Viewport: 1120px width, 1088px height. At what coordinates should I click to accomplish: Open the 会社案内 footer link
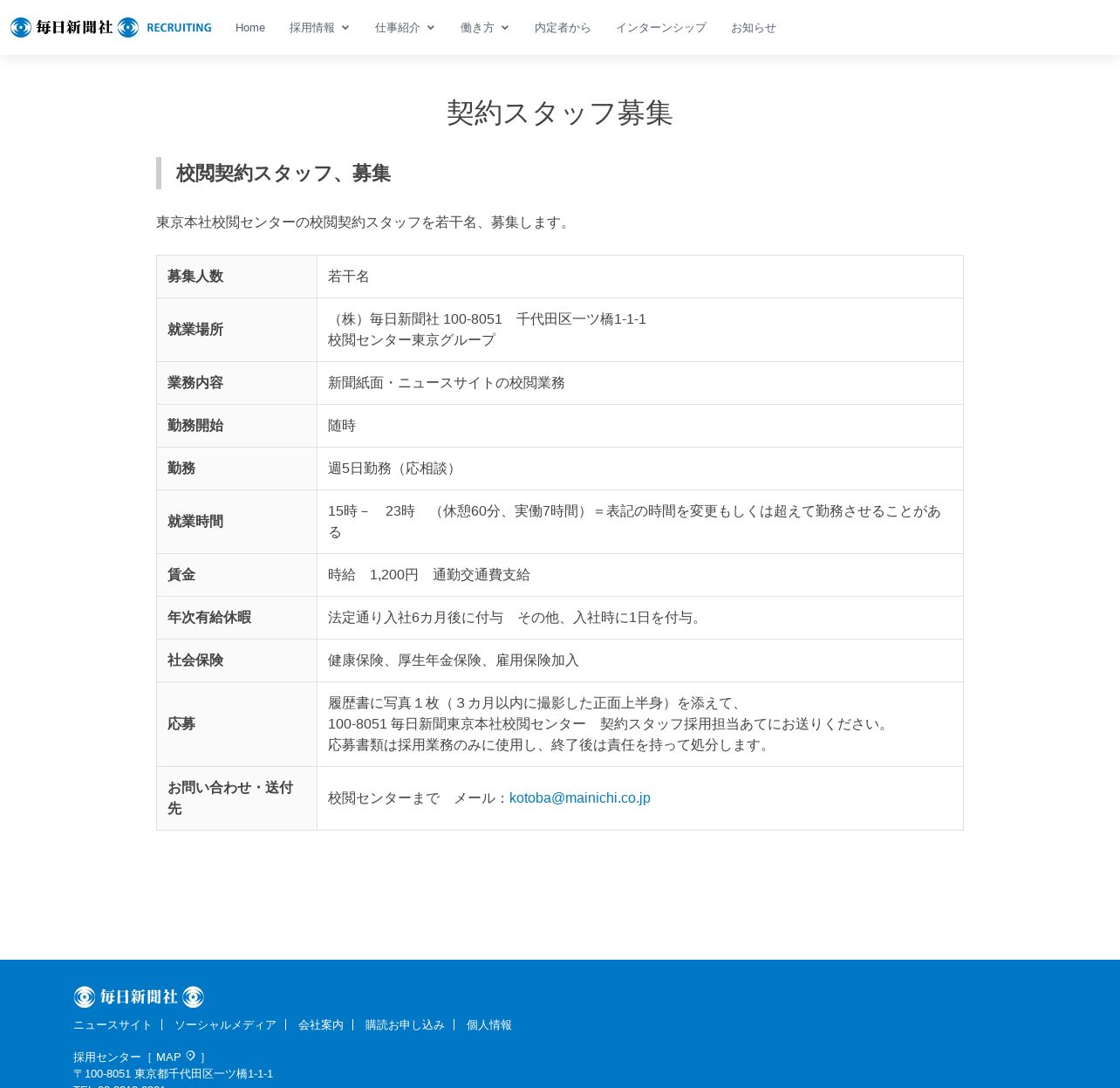click(321, 1025)
